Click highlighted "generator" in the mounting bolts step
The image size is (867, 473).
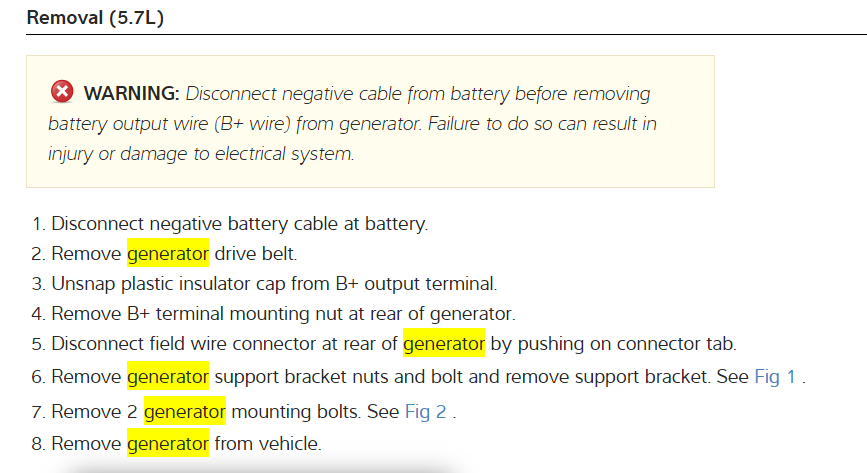tap(185, 411)
